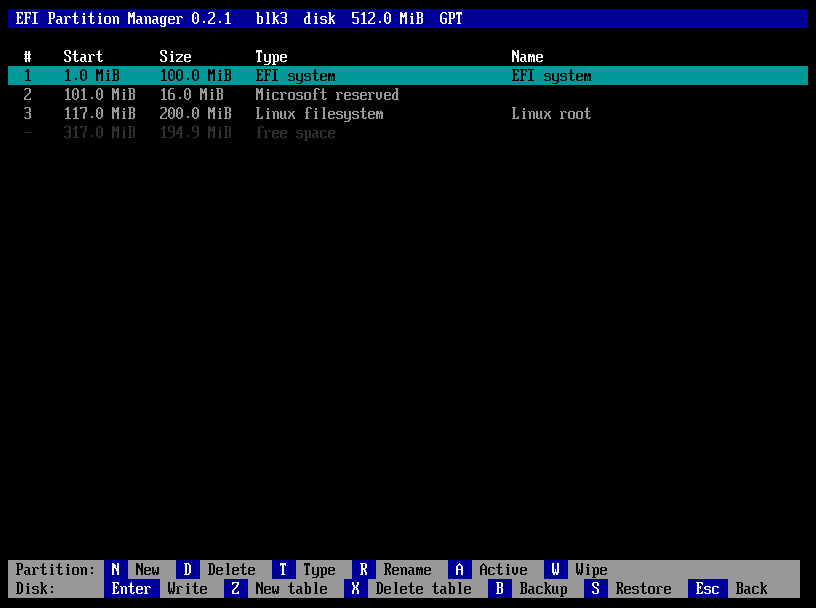Click the Disk: label in bottom bar
Viewport: 816px width, 608px height.
pyautogui.click(x=35, y=589)
